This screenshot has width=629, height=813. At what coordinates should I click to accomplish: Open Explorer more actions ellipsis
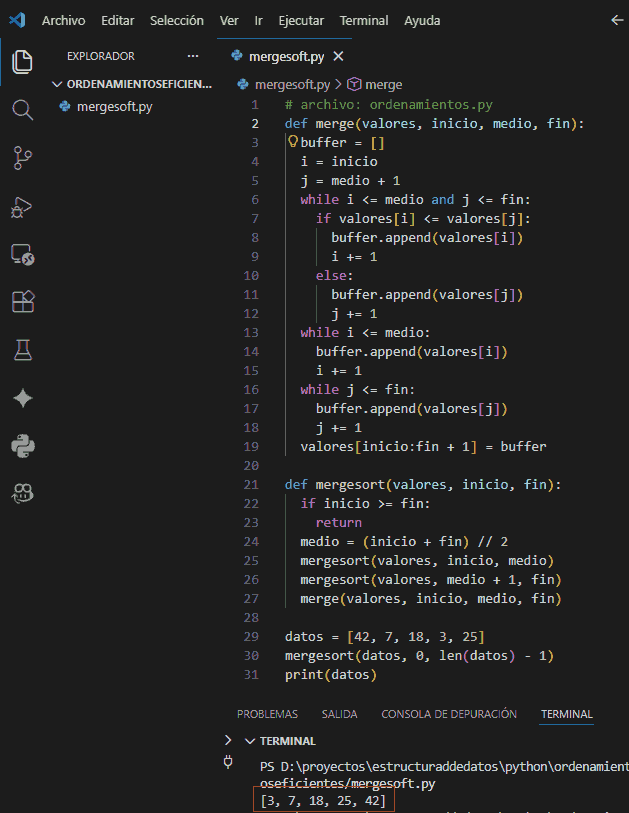click(x=193, y=56)
